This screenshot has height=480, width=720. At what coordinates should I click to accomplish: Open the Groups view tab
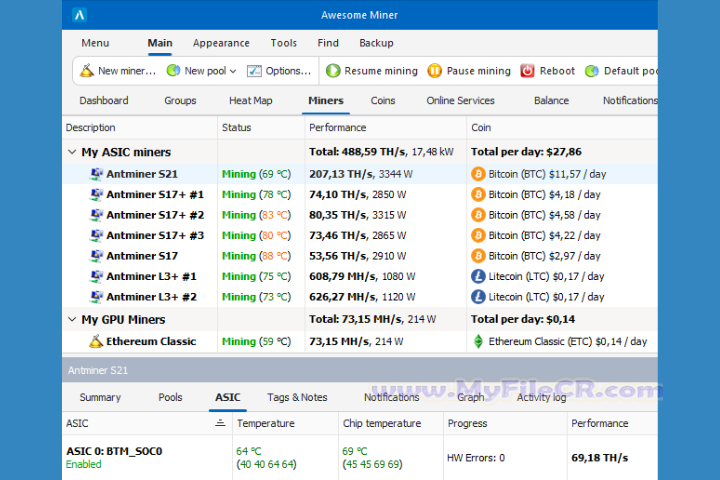pyautogui.click(x=180, y=101)
